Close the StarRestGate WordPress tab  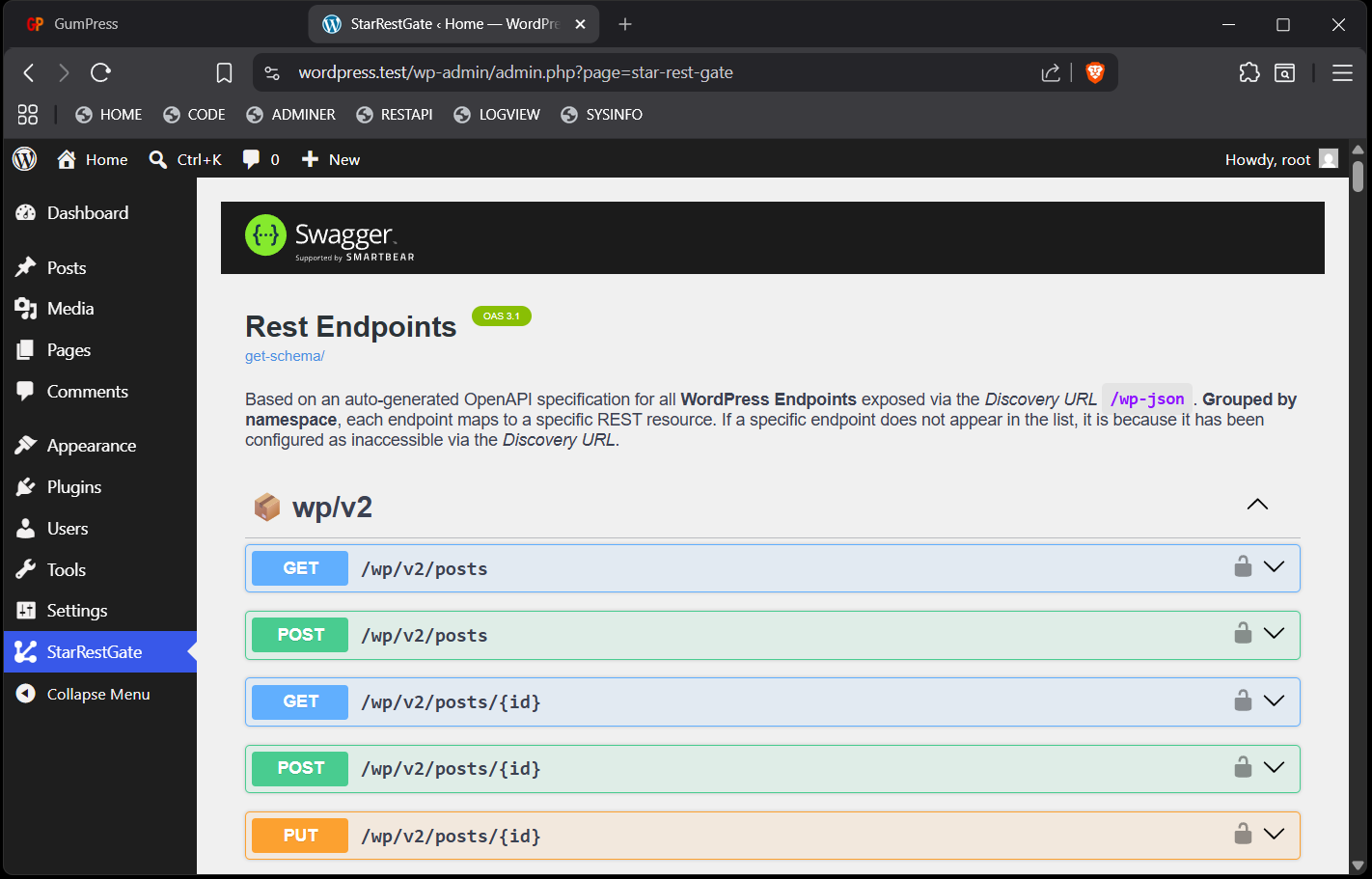(580, 24)
